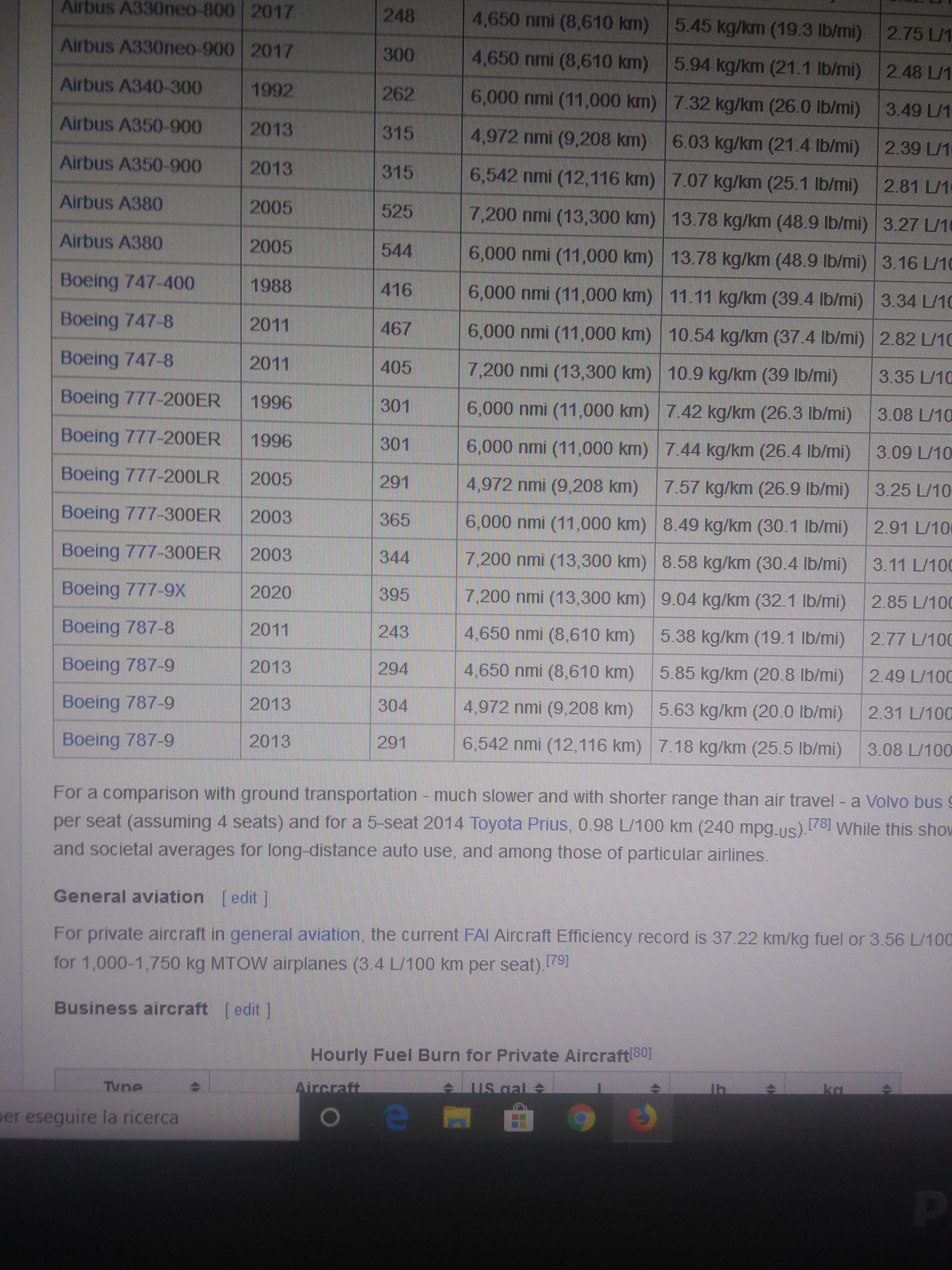The width and height of the screenshot is (952, 1270).
Task: Follow the Toyota Prius link
Action: click(520, 825)
